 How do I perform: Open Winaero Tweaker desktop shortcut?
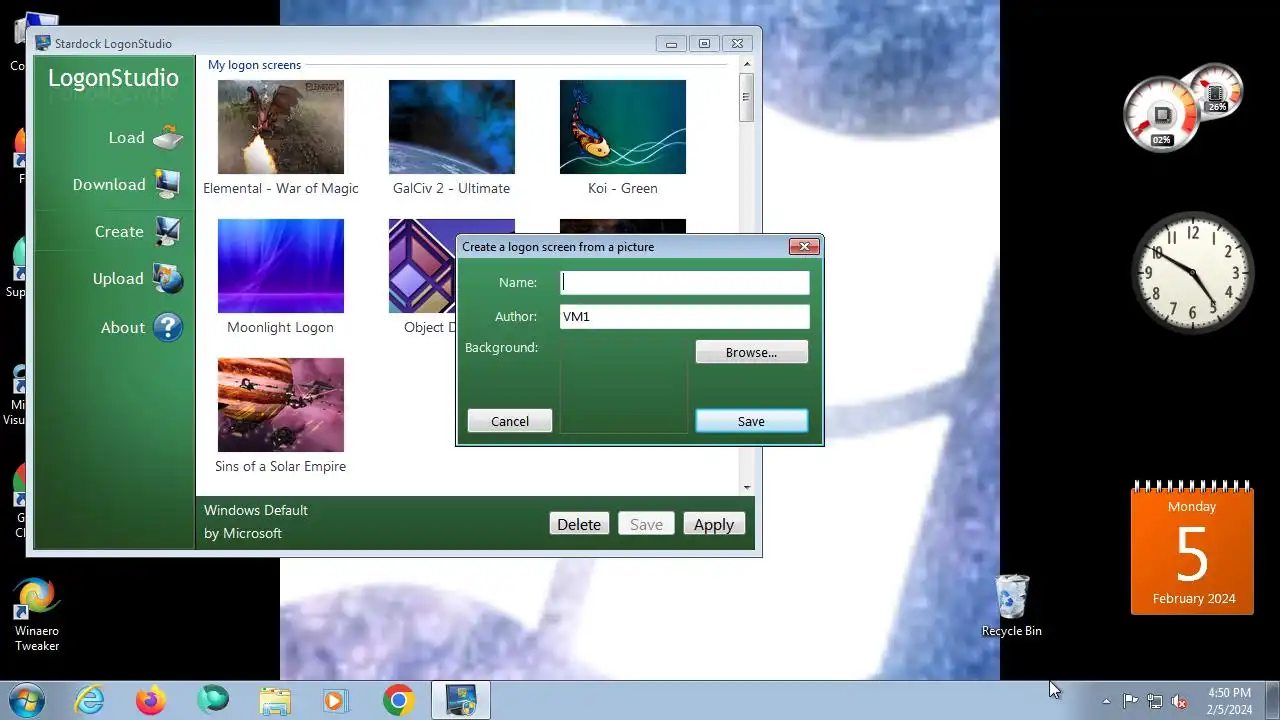click(x=37, y=614)
